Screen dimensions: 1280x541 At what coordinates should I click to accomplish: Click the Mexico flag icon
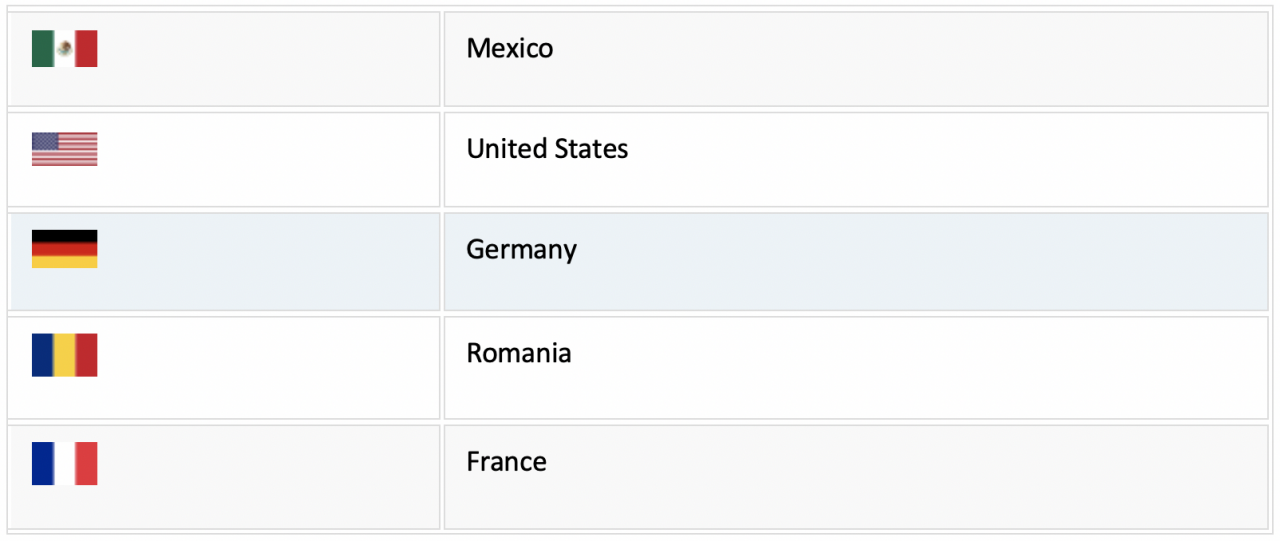click(64, 48)
